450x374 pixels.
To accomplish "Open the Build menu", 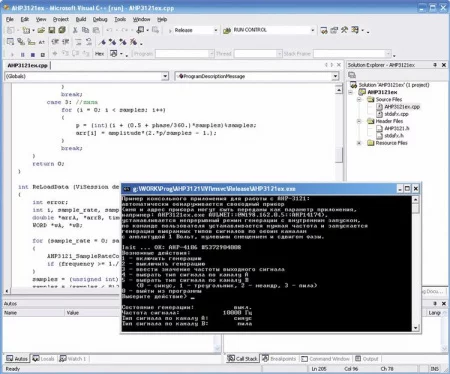I will click(81, 19).
